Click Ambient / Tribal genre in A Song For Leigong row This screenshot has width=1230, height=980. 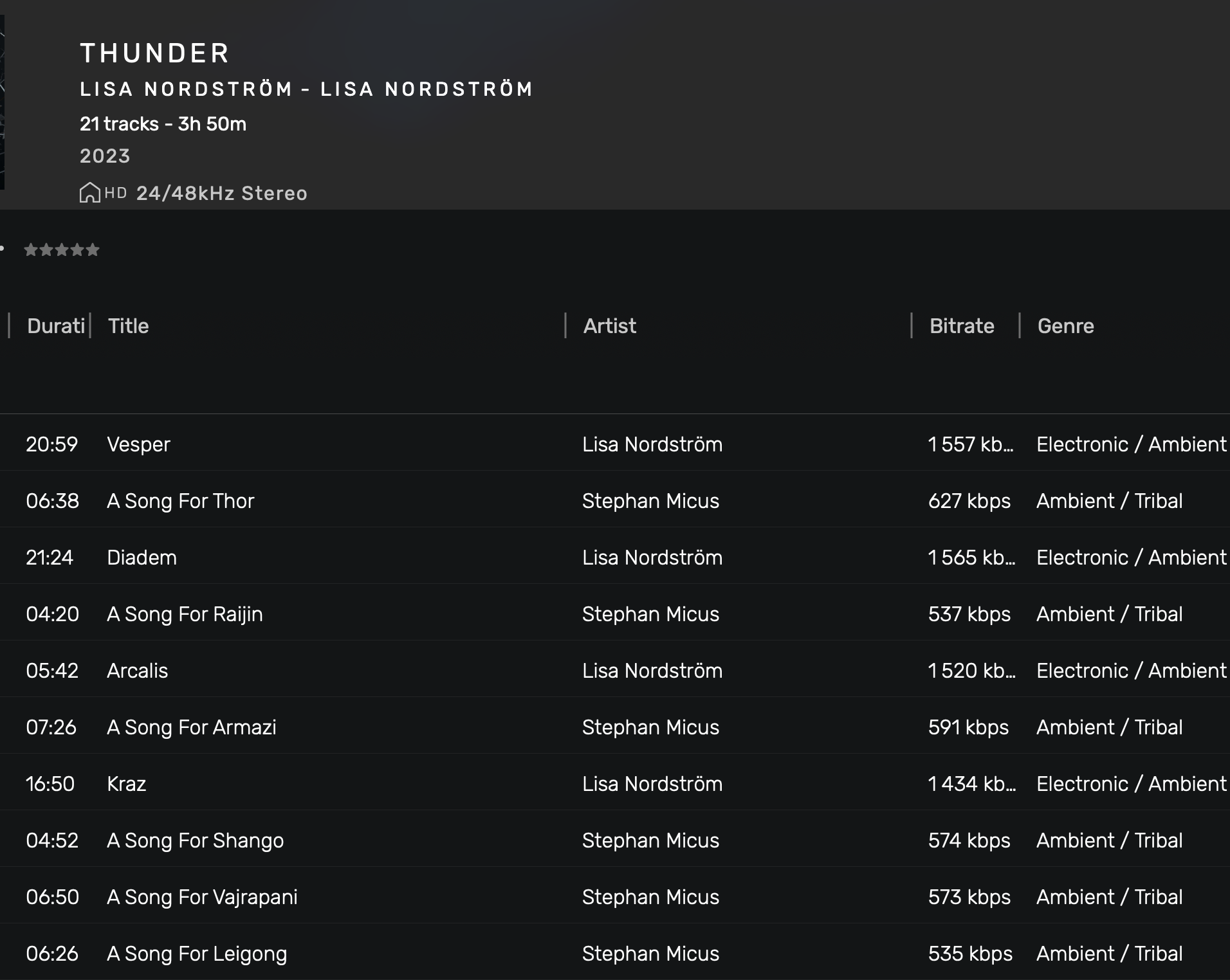(1109, 954)
